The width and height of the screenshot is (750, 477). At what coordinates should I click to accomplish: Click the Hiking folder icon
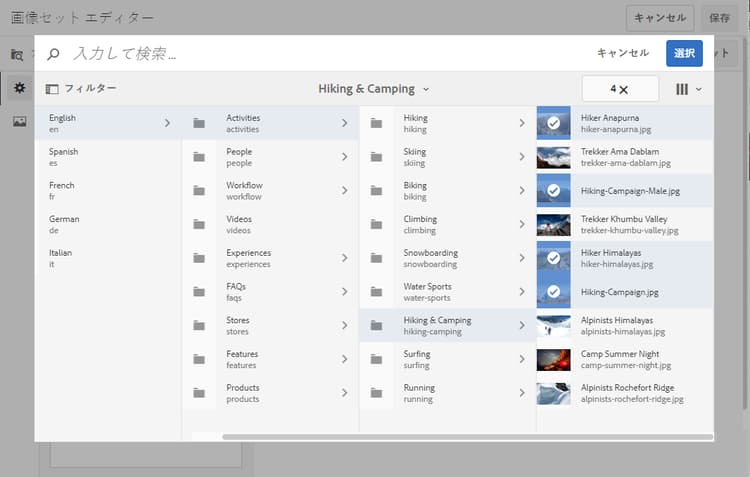(376, 123)
